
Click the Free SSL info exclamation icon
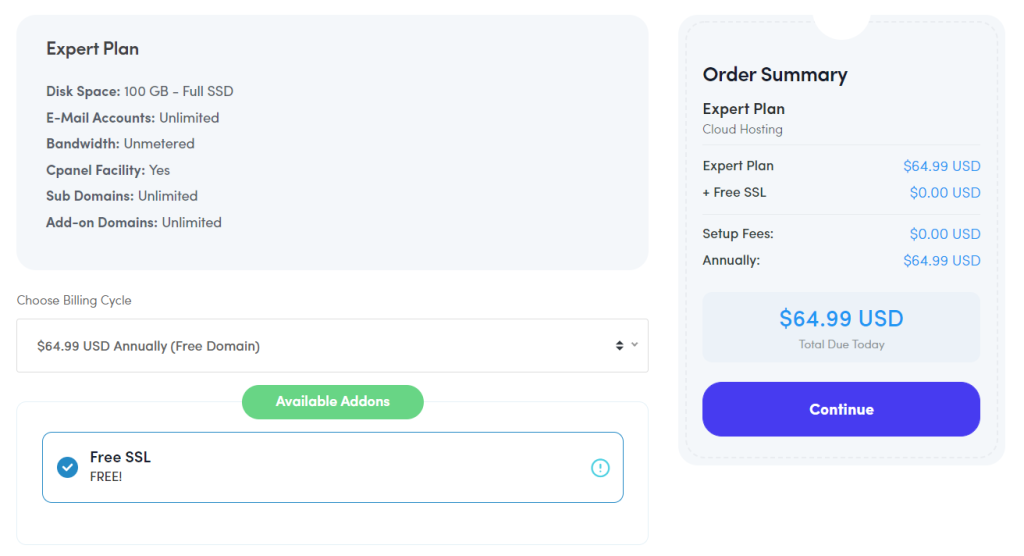[x=600, y=468]
